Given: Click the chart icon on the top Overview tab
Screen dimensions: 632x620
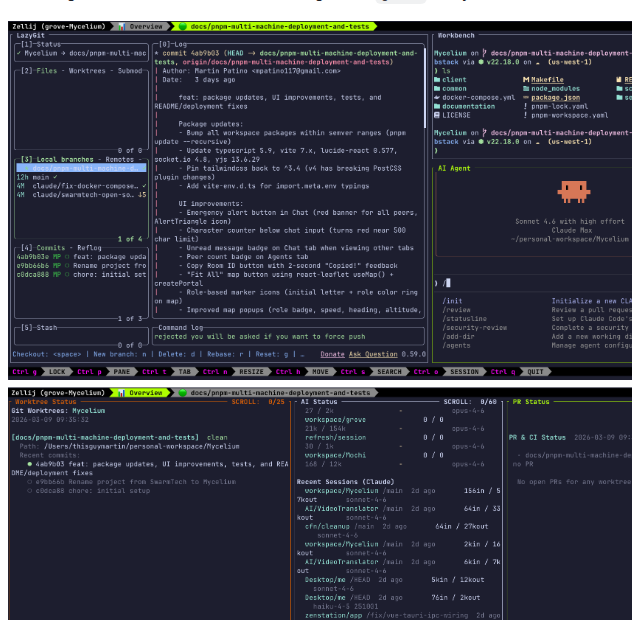Looking at the screenshot, I should pos(122,26).
